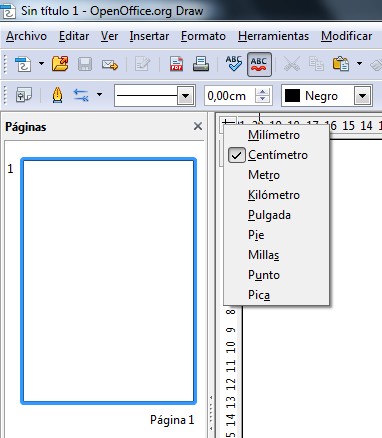382x438 pixels.
Task: Increase line width with spinner up arrow
Action: 263,92
